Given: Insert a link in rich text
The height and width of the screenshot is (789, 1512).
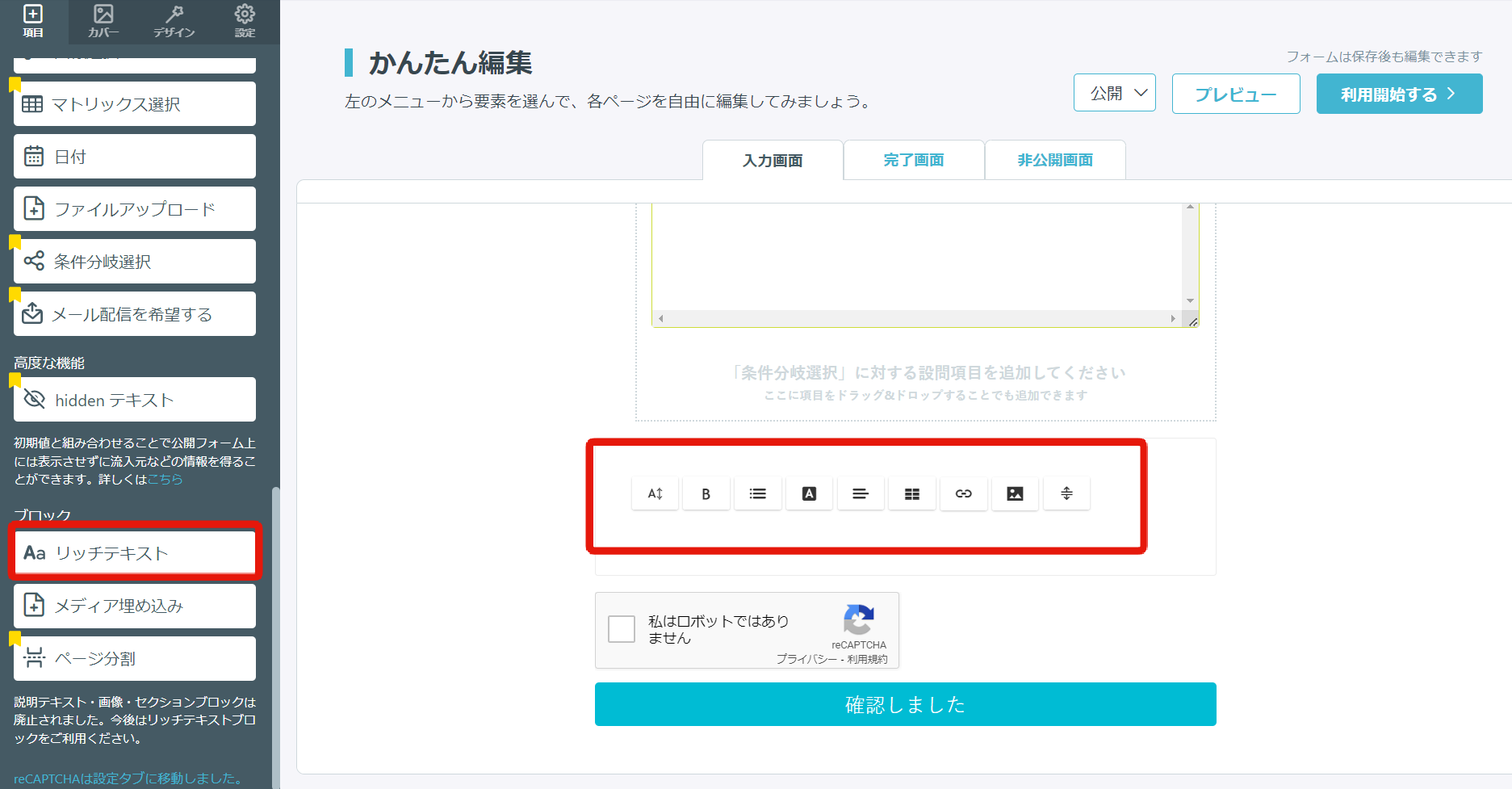Looking at the screenshot, I should tap(964, 493).
